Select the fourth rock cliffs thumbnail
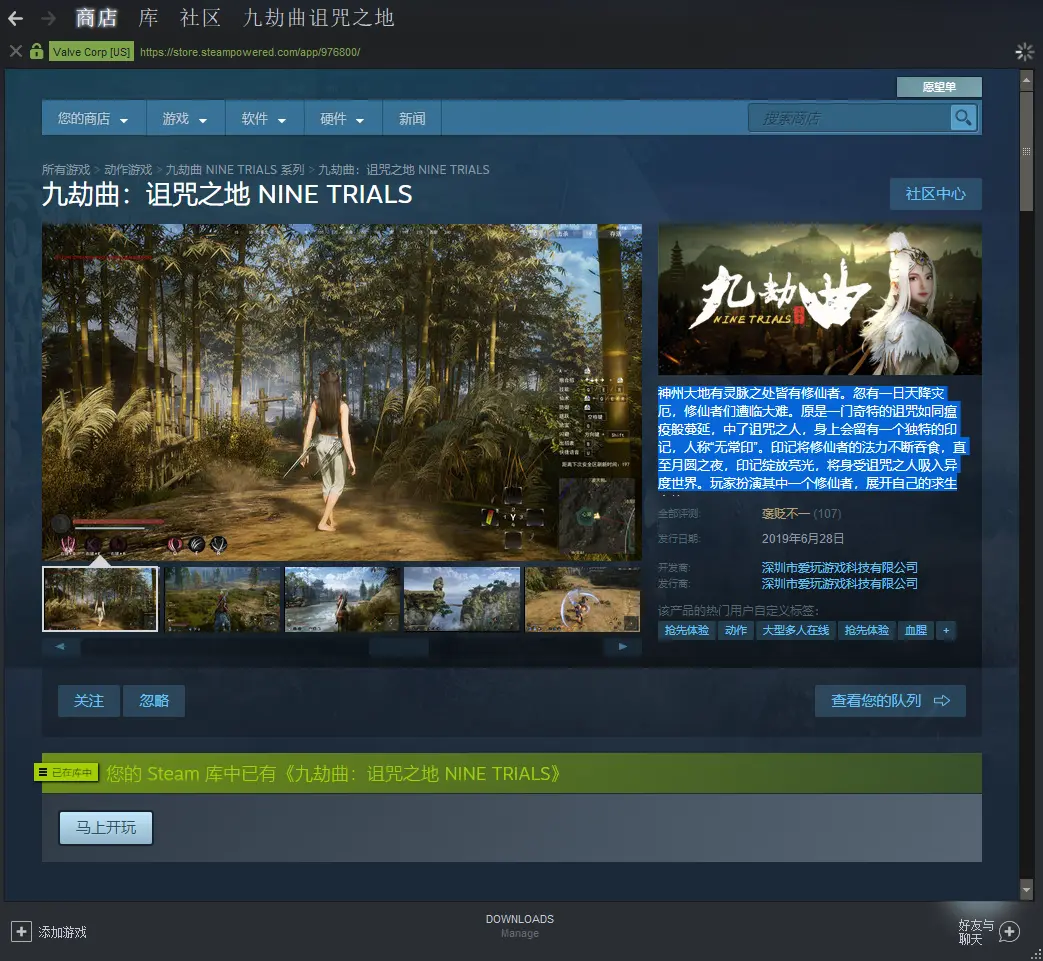This screenshot has width=1043, height=961. 462,599
